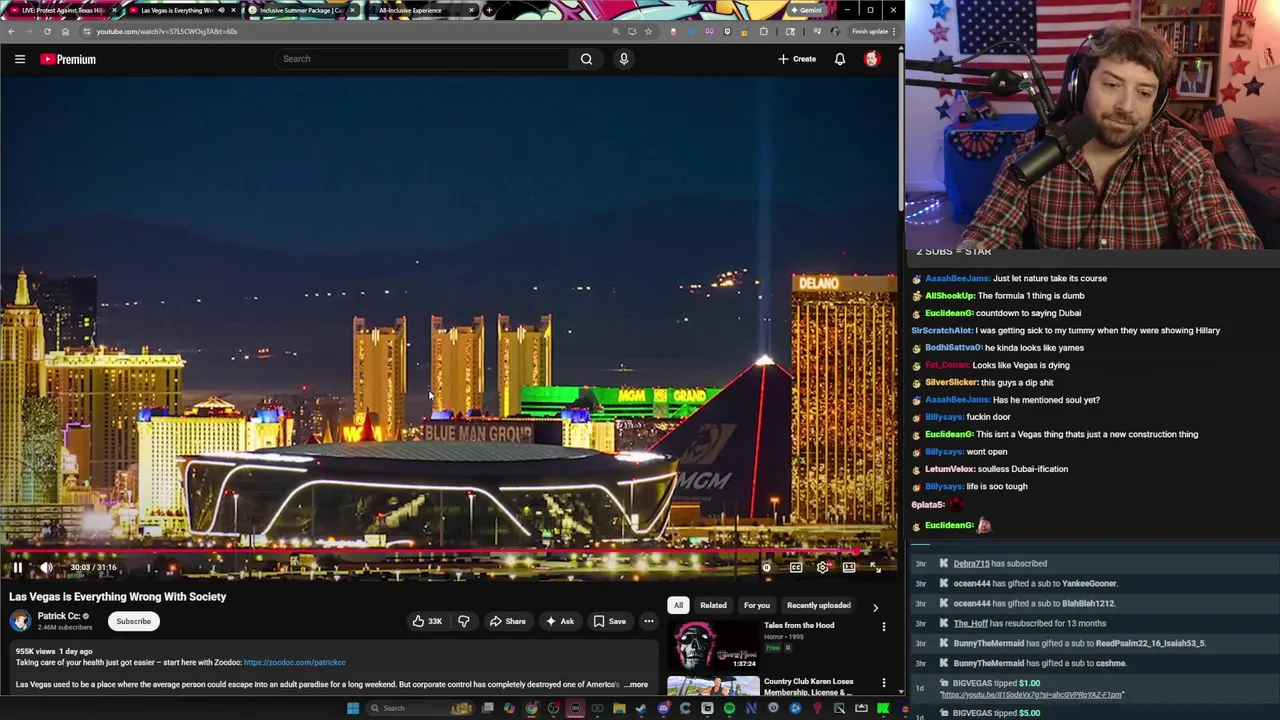Share this video

tap(507, 621)
